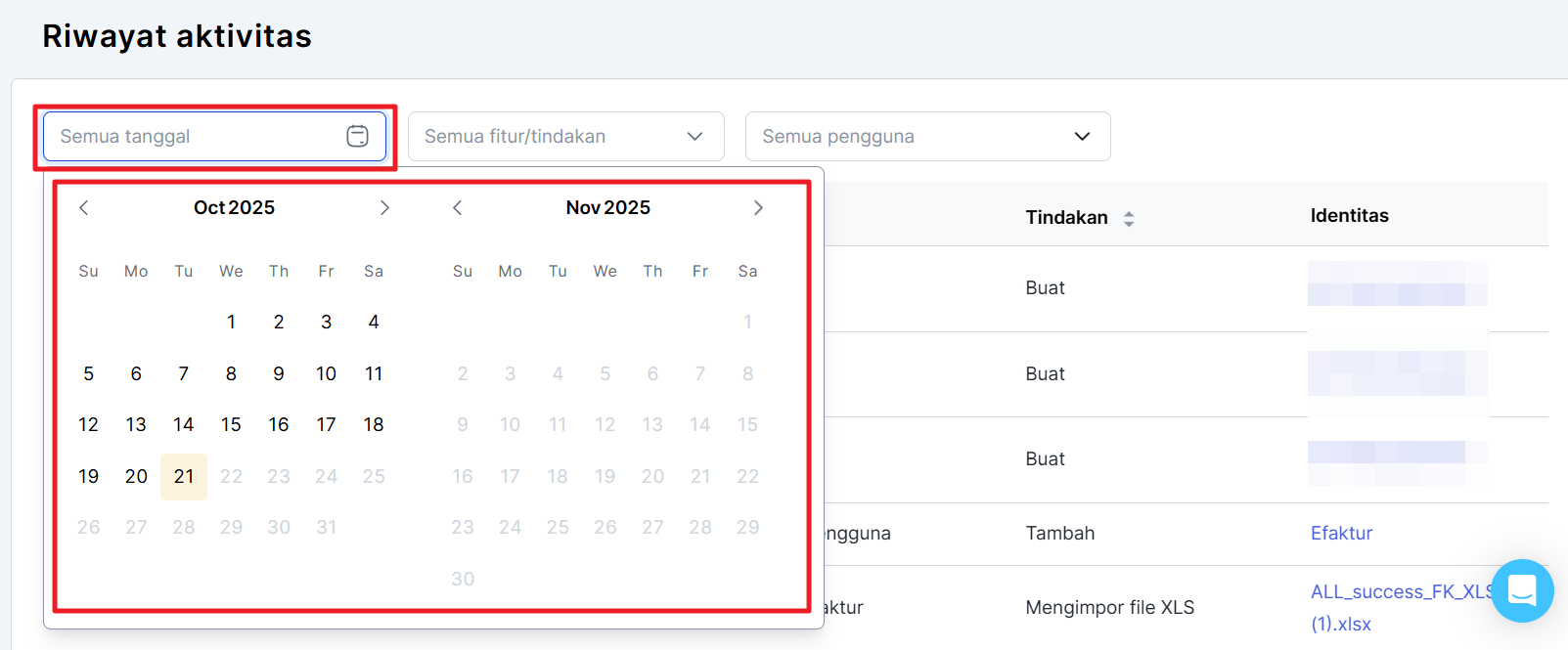This screenshot has width=1568, height=650.
Task: Click the Oct 2025 month header
Action: 234,208
